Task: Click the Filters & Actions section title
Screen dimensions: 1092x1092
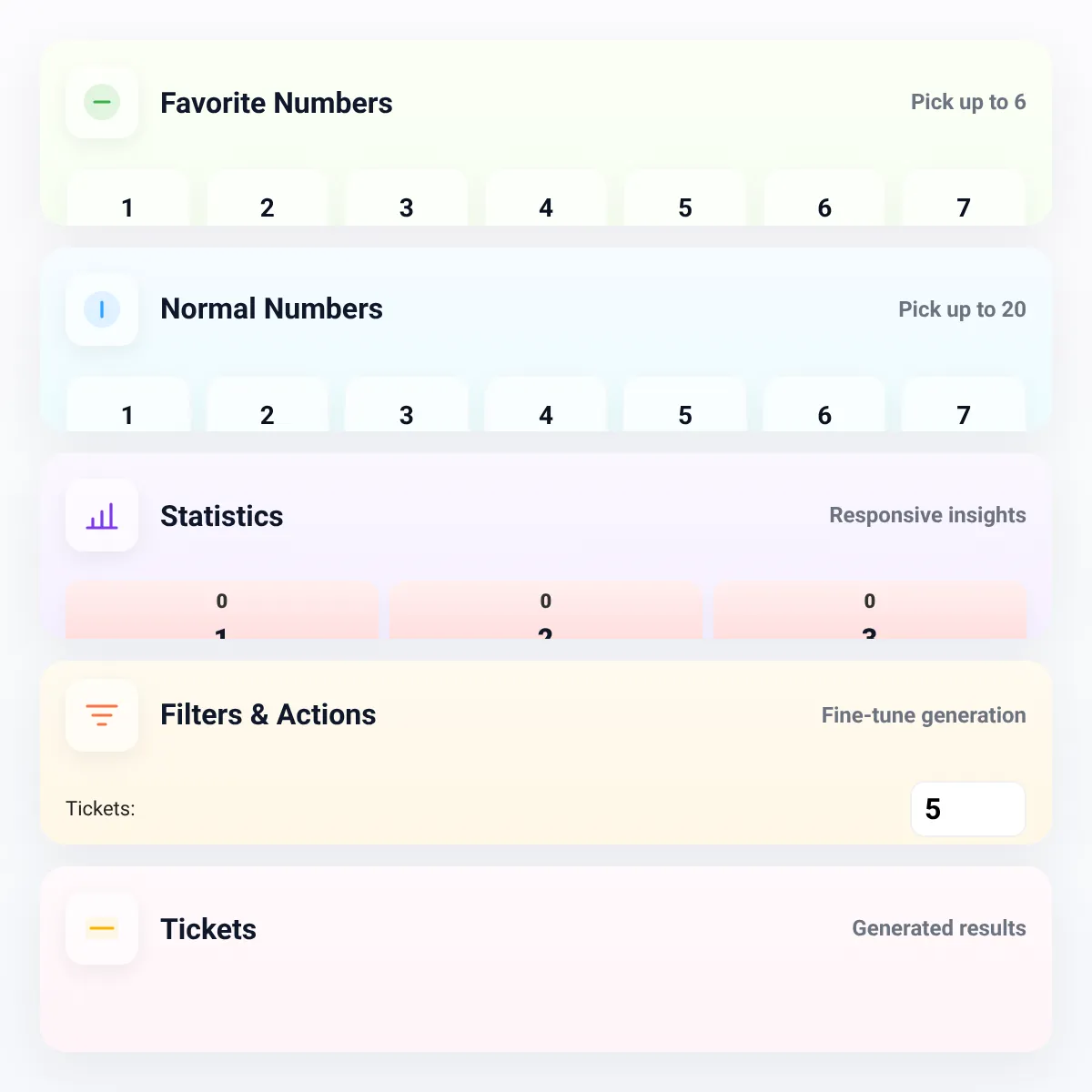Action: pyautogui.click(x=268, y=715)
